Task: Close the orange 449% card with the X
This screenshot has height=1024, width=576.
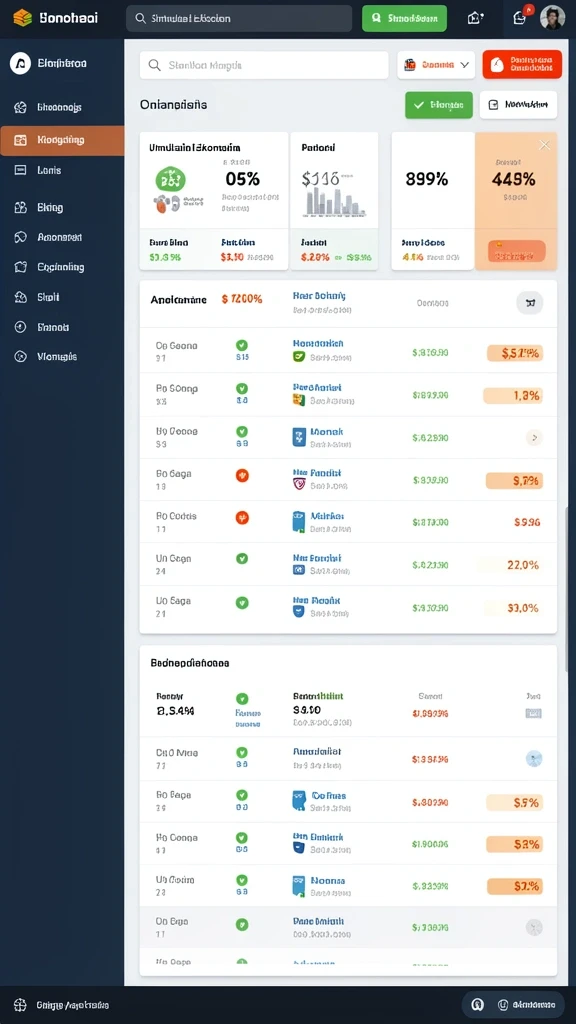Action: pos(544,145)
